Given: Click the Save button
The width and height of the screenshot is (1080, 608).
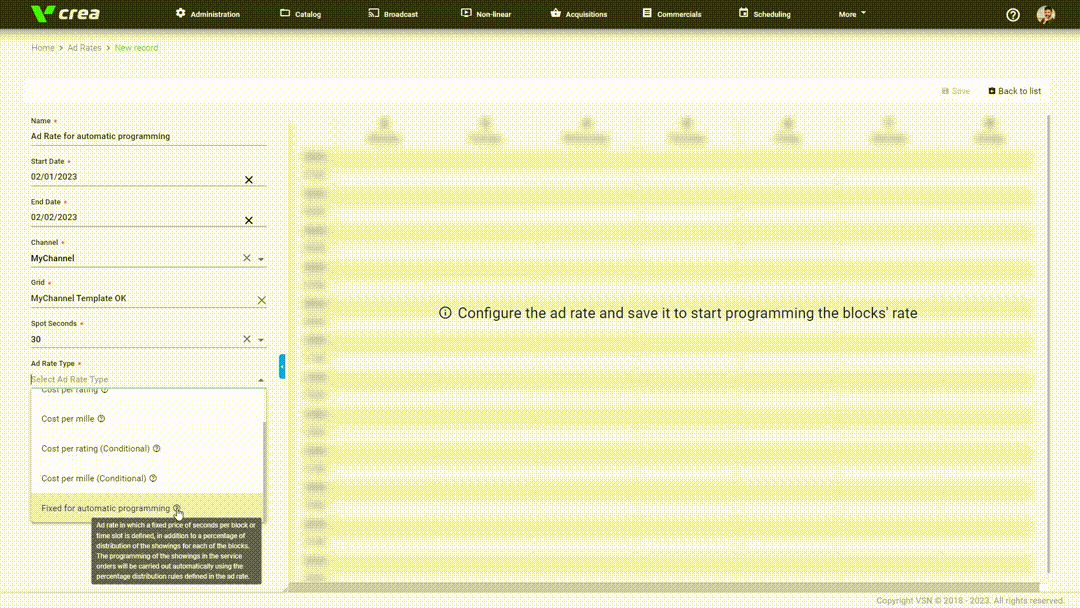Looking at the screenshot, I should [x=955, y=91].
